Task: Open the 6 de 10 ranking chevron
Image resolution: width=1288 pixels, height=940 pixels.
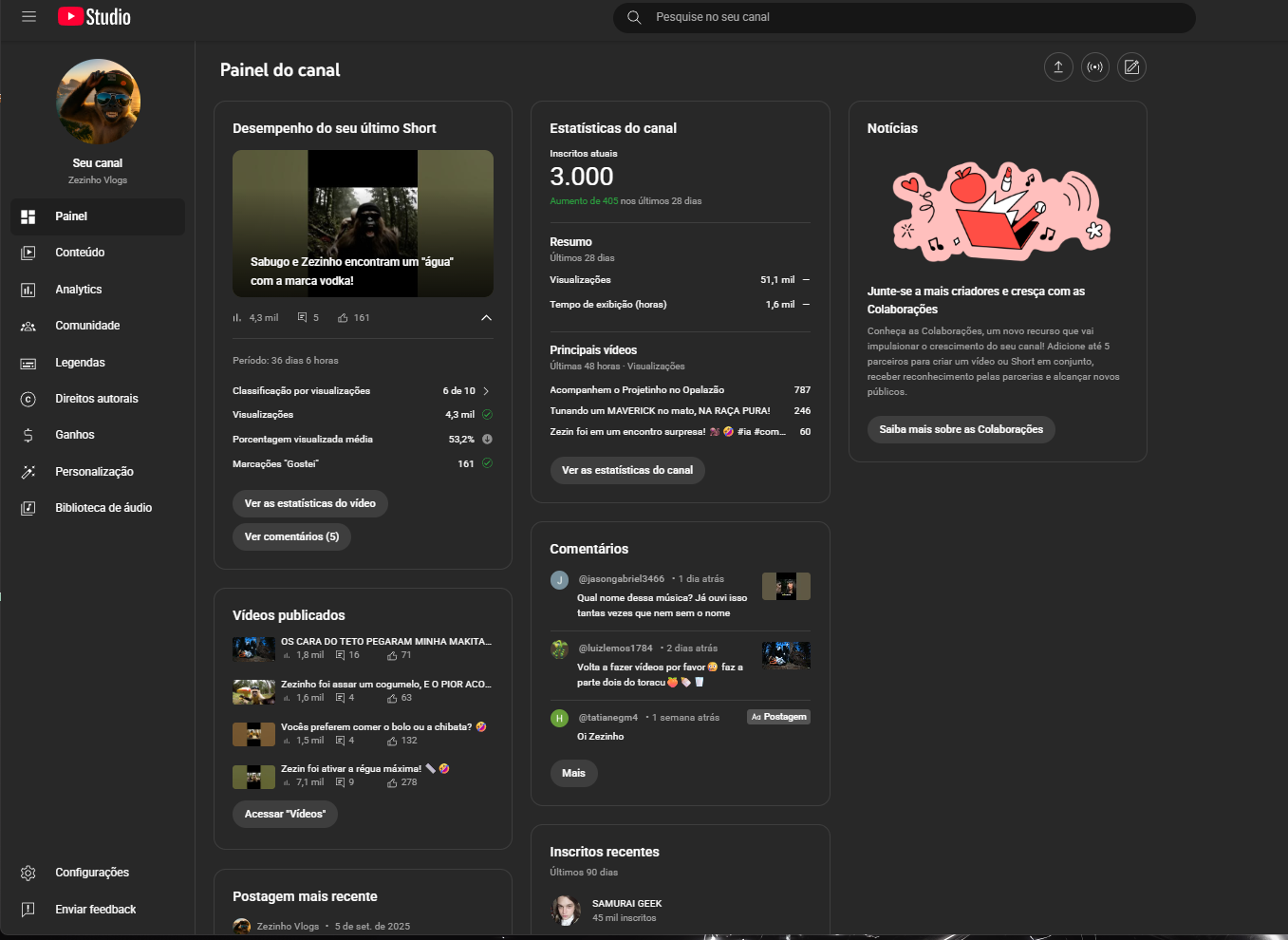Action: tap(486, 391)
